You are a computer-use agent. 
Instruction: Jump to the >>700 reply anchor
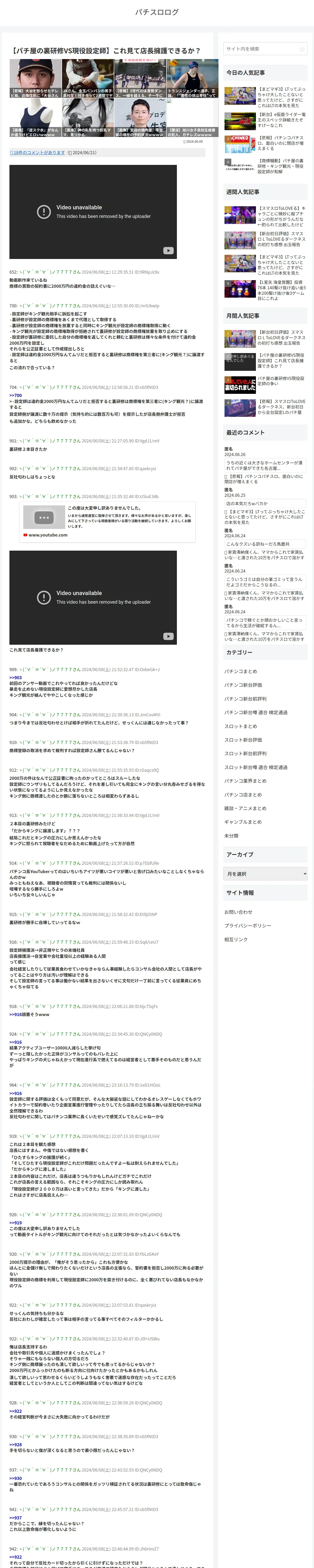(15, 396)
